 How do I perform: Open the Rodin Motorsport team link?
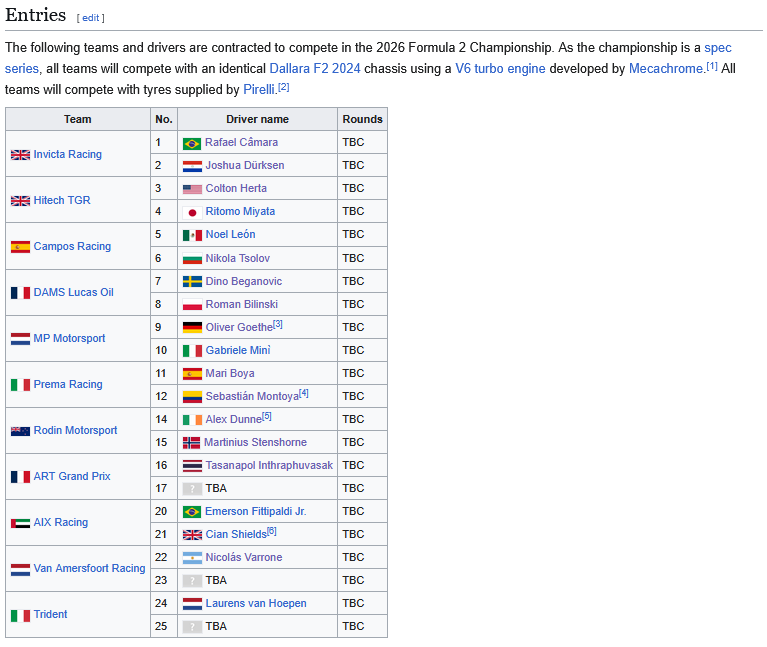tap(75, 430)
